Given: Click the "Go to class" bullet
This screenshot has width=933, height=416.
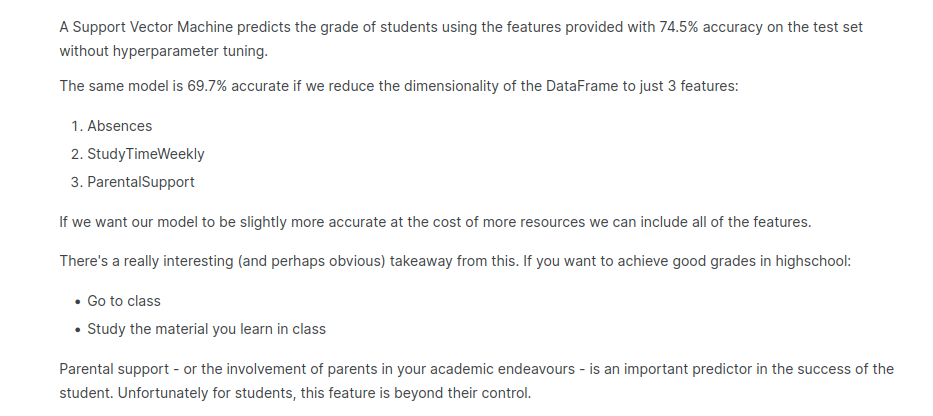Looking at the screenshot, I should pyautogui.click(x=124, y=300).
